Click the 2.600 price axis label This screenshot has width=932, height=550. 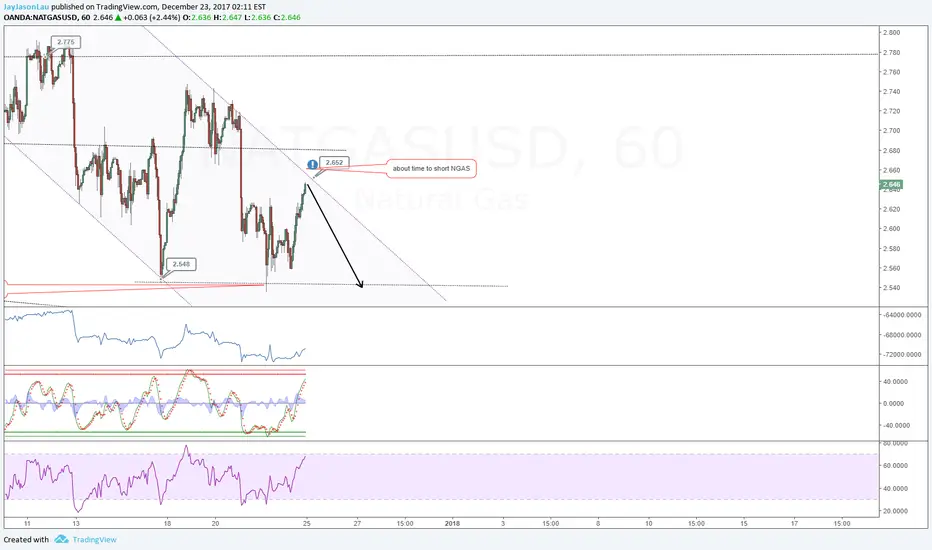892,228
